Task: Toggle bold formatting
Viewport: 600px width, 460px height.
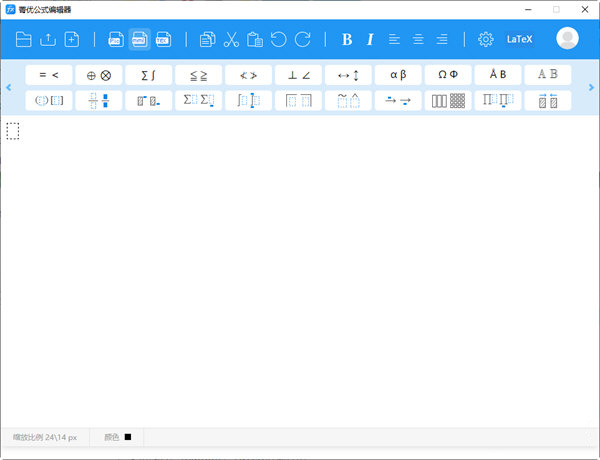Action: [x=347, y=40]
